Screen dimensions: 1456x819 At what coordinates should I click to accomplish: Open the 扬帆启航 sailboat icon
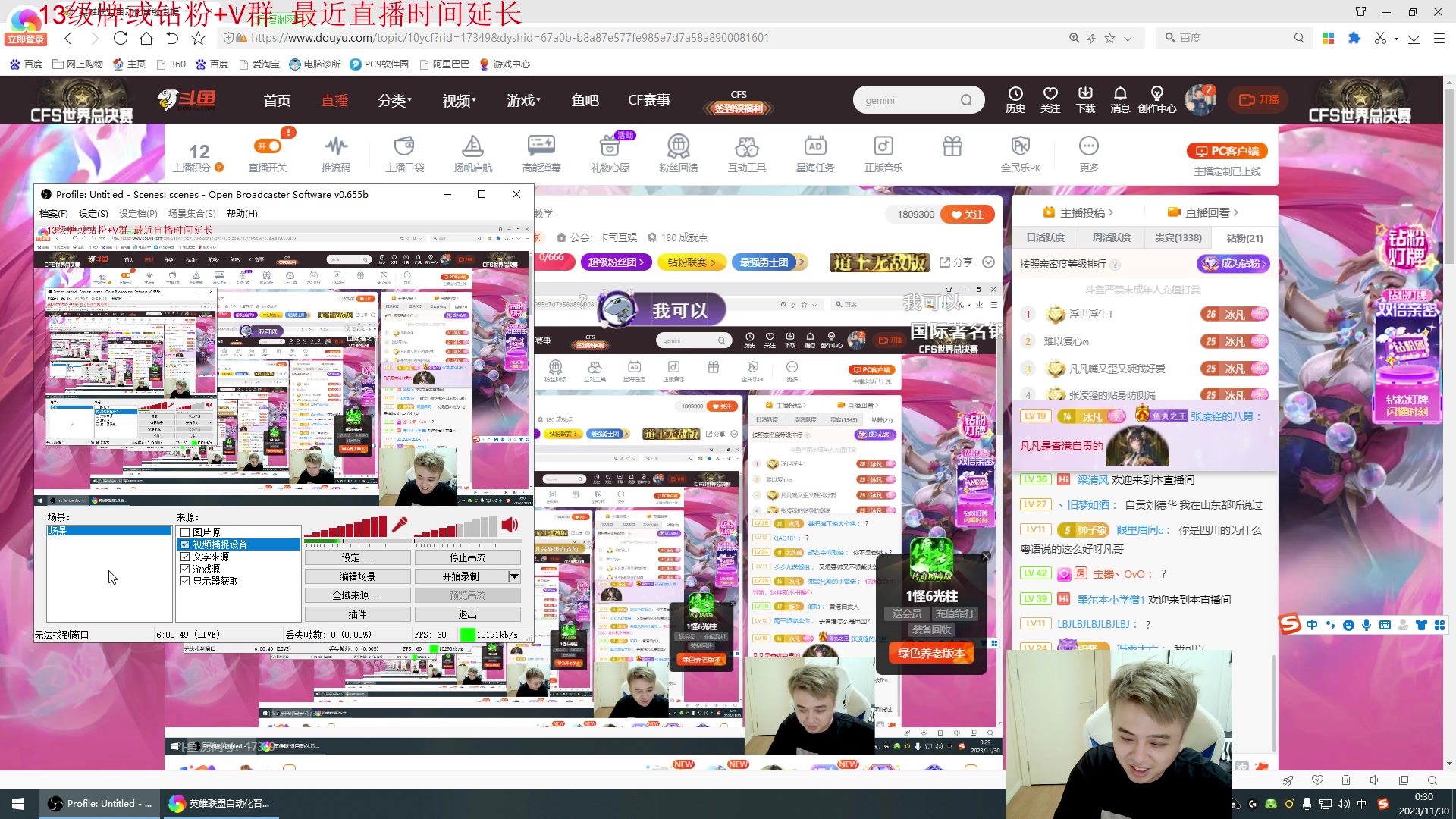pyautogui.click(x=472, y=155)
